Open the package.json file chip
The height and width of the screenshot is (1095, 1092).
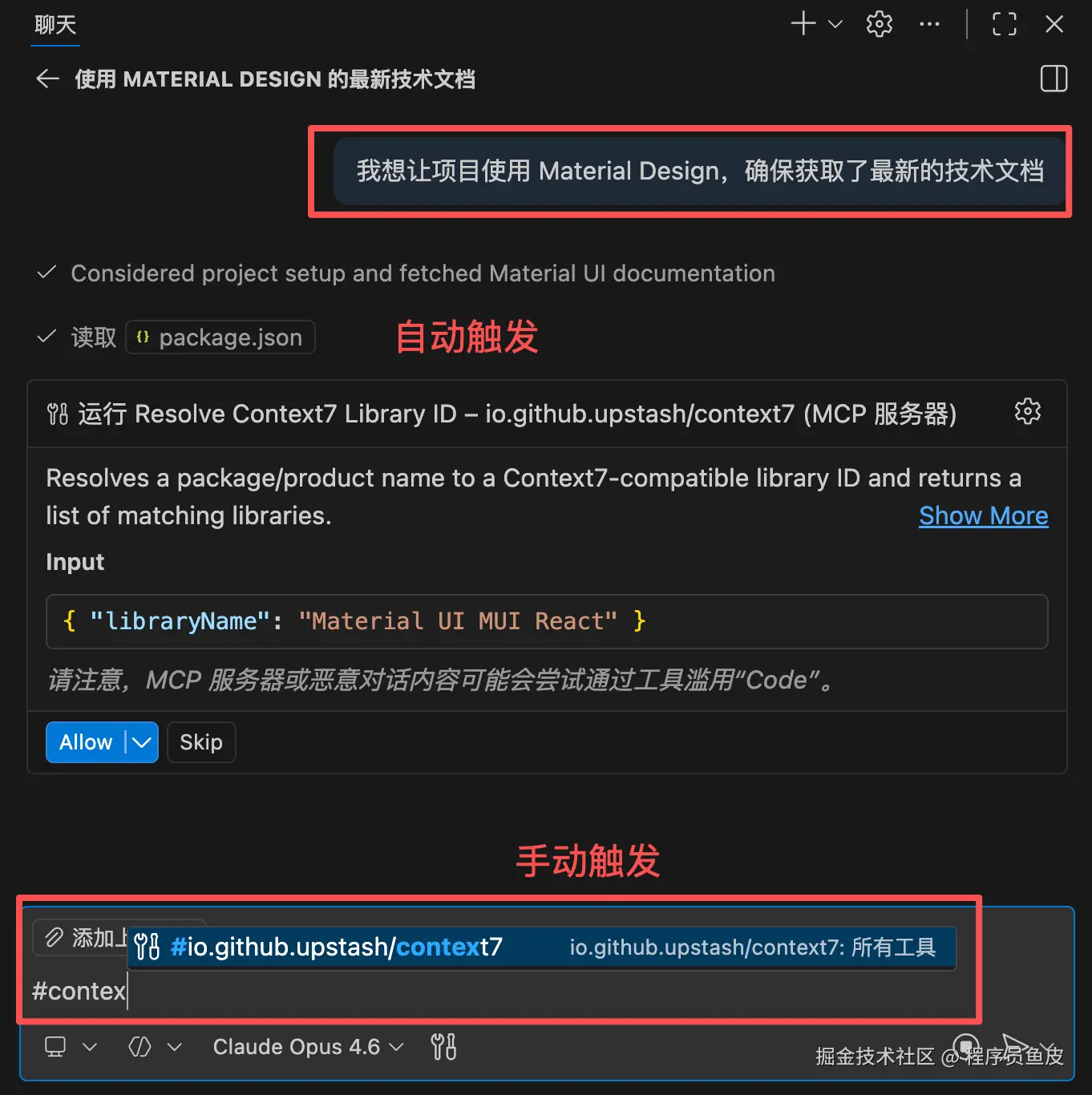[220, 337]
